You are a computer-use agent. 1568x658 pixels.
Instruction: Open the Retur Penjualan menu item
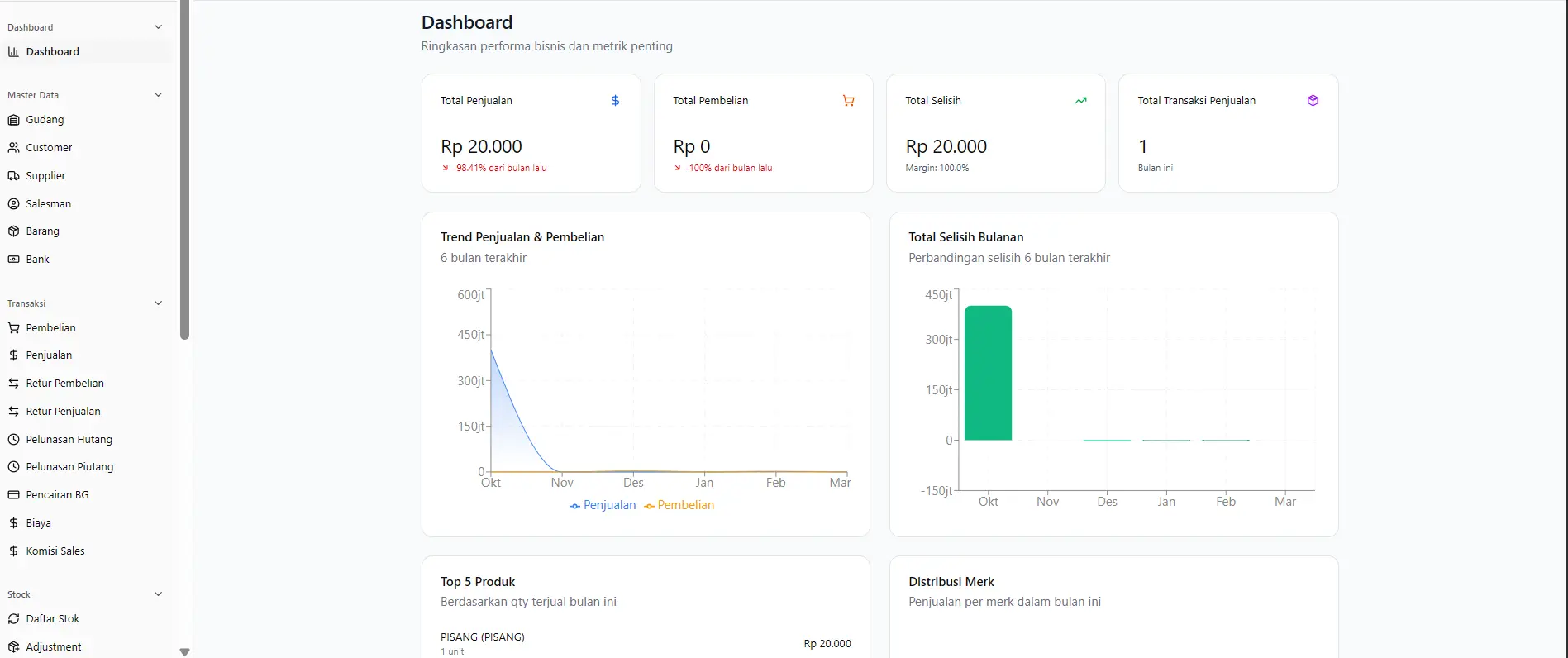coord(86,412)
